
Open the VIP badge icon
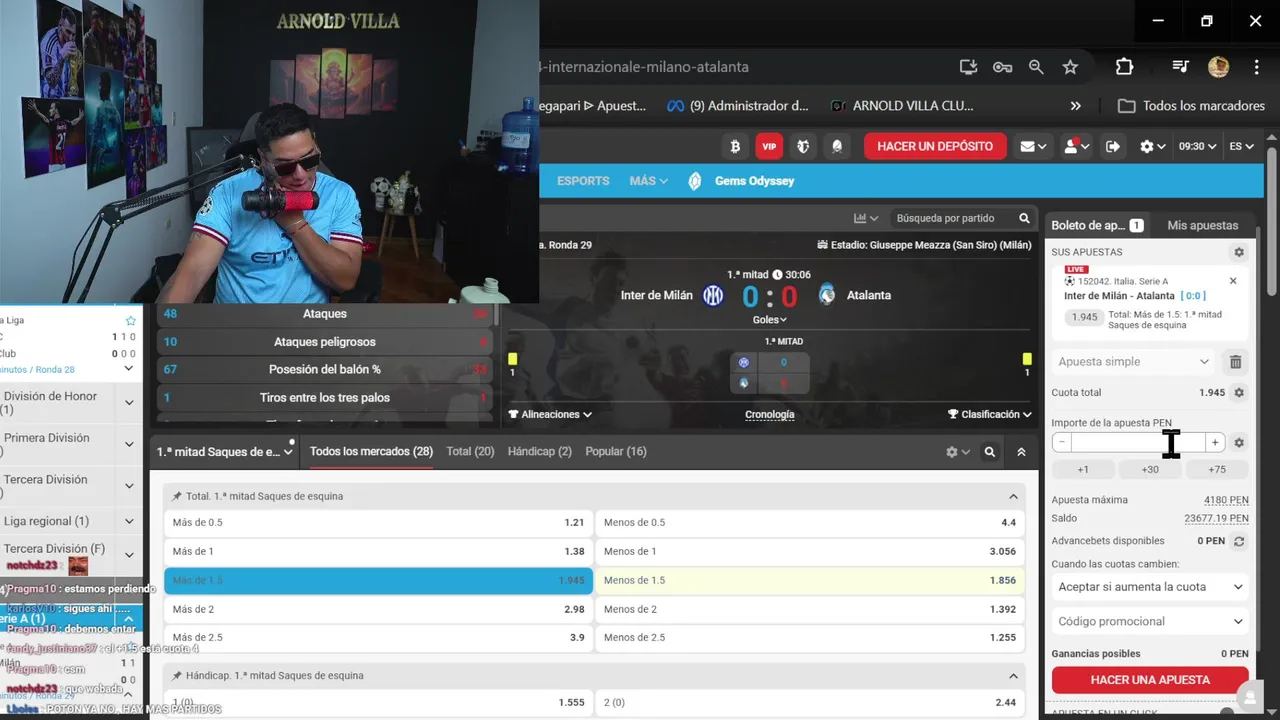pos(769,146)
